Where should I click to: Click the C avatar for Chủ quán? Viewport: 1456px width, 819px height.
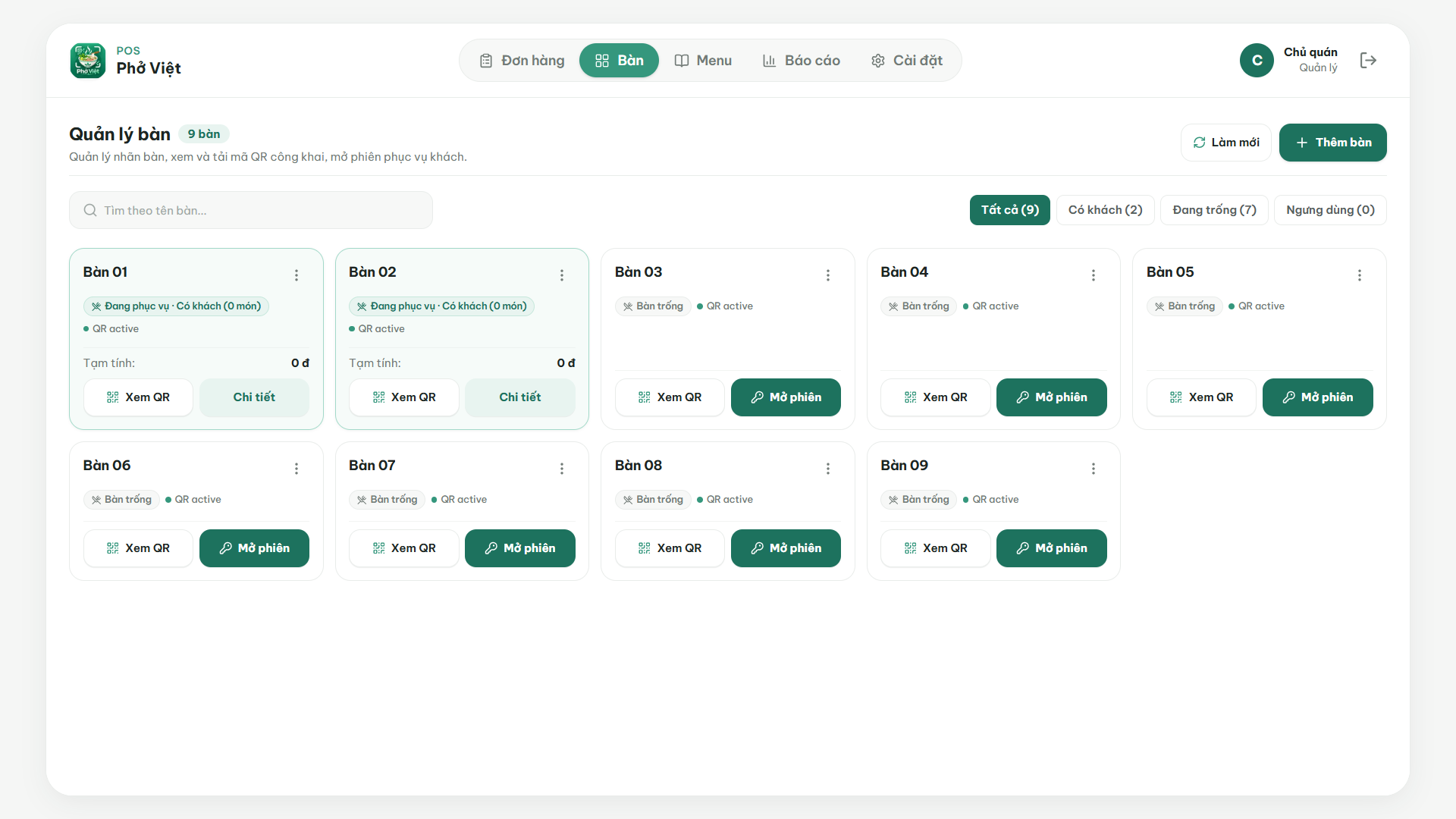pyautogui.click(x=1257, y=61)
